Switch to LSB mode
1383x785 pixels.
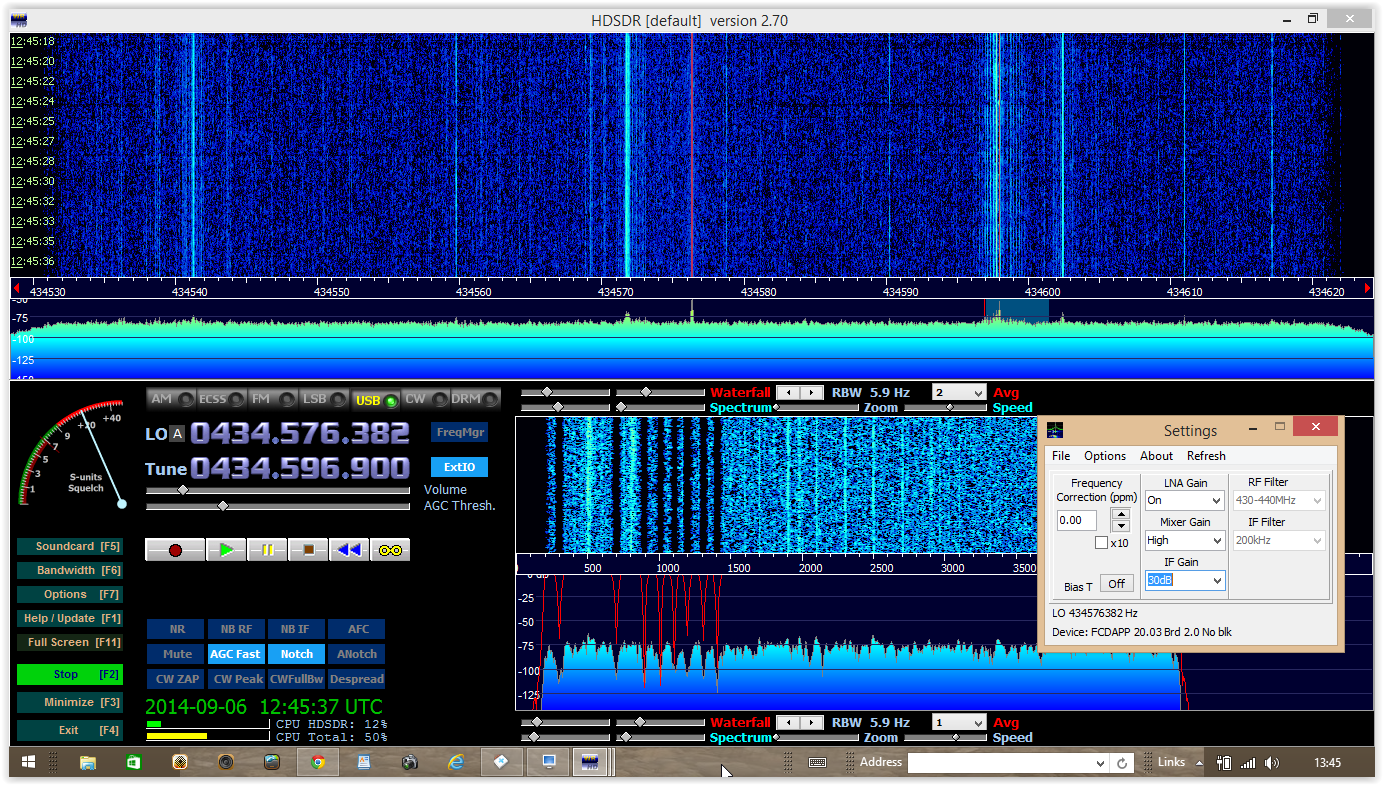324,399
